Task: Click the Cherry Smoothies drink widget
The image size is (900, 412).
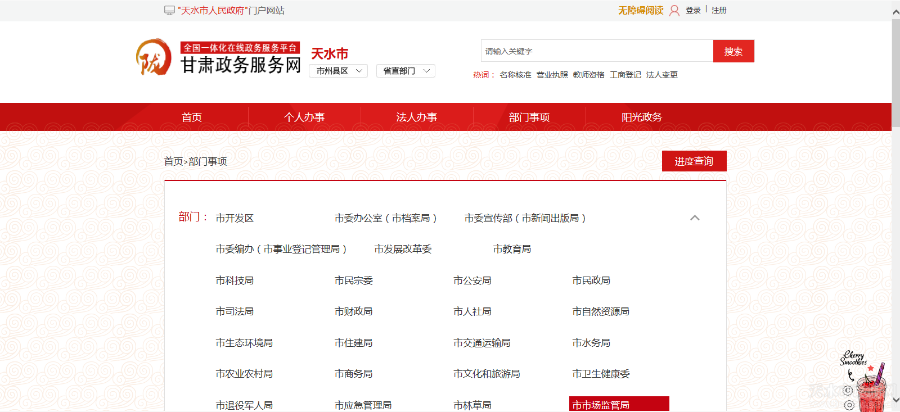Action: point(865,382)
